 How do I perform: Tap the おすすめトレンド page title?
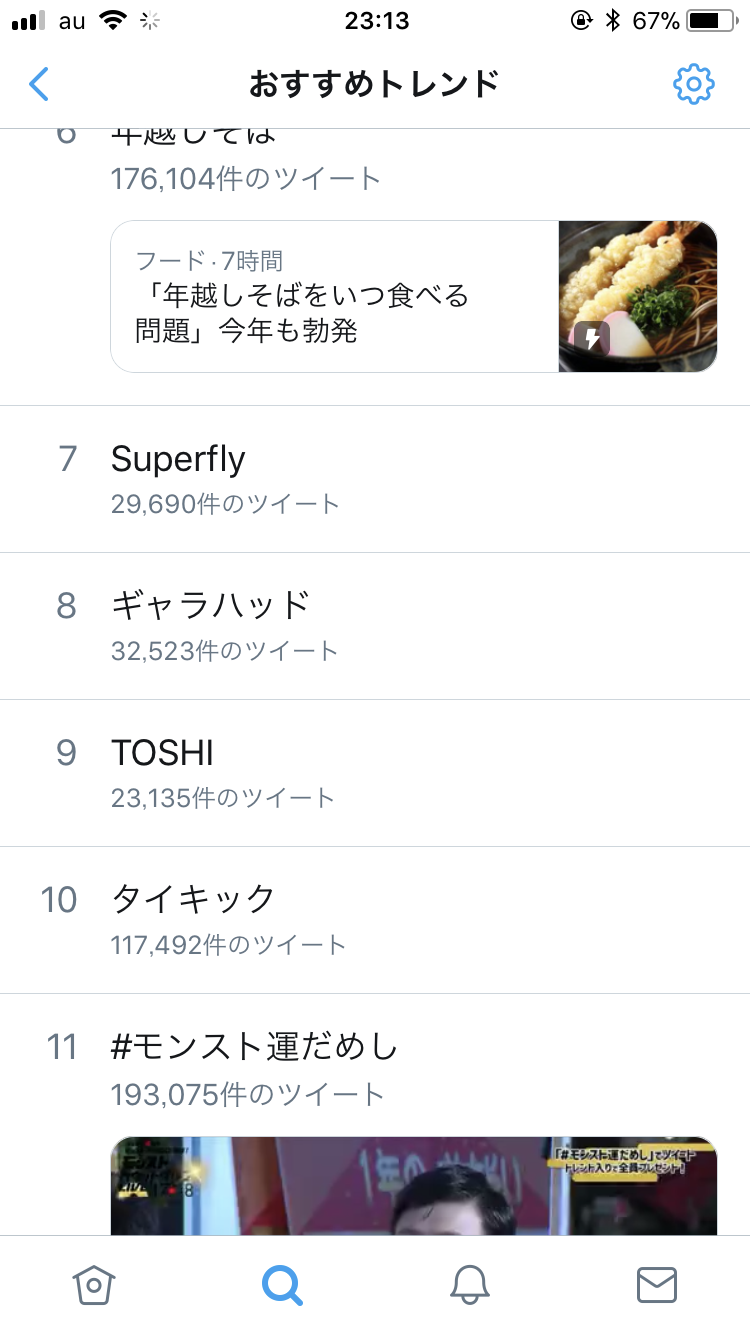point(374,84)
